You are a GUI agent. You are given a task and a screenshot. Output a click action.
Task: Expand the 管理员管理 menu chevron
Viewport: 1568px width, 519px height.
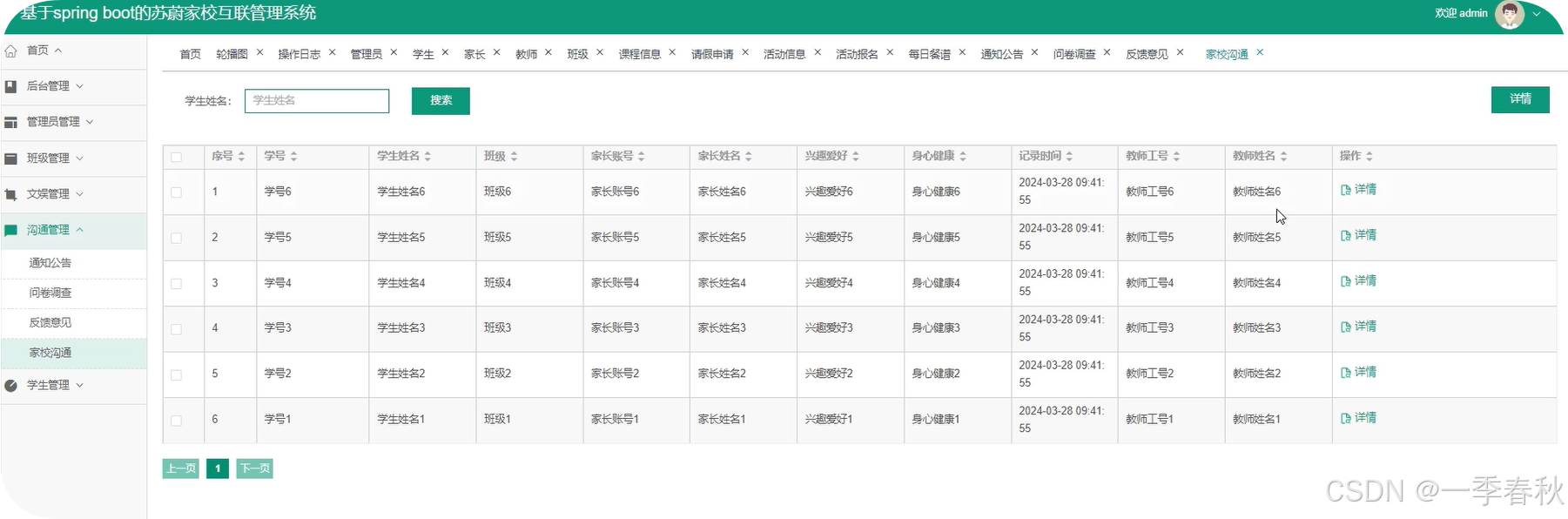point(90,122)
